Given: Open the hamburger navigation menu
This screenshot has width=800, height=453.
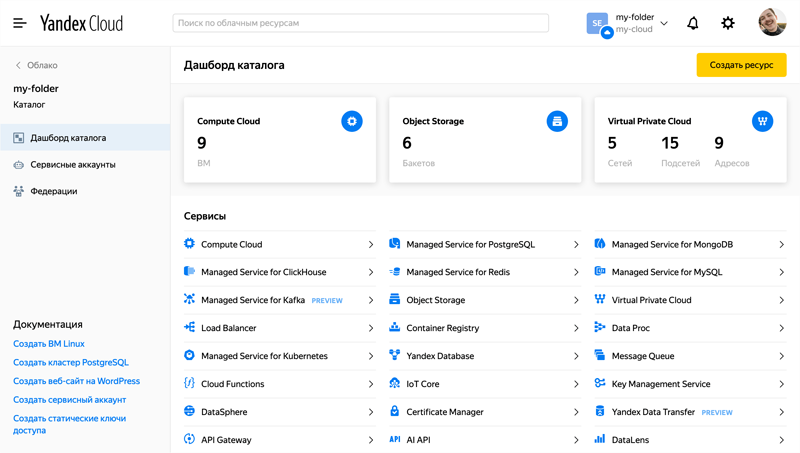Looking at the screenshot, I should tap(19, 23).
